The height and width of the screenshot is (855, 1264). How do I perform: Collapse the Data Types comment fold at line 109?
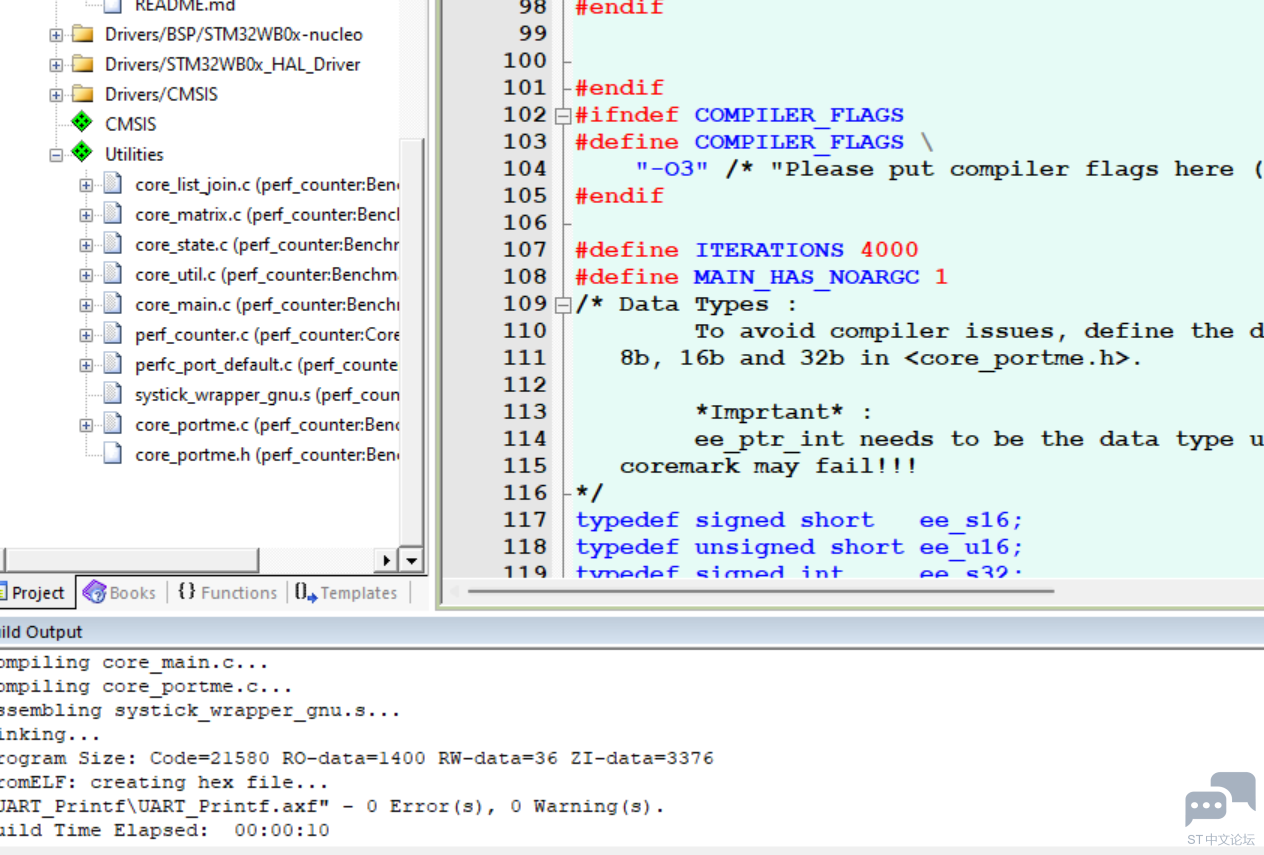tap(563, 305)
